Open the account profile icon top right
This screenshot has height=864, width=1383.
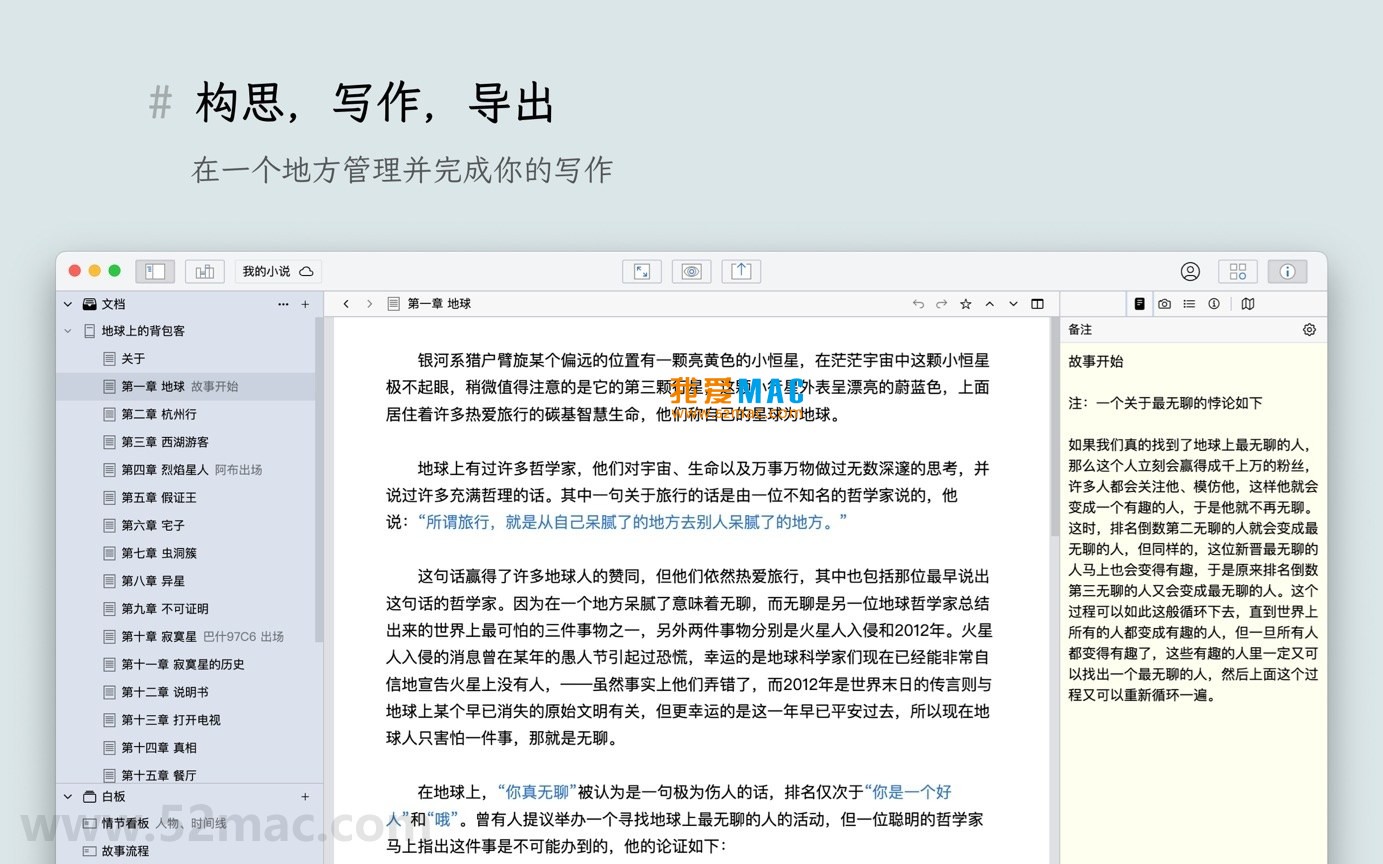[1189, 271]
